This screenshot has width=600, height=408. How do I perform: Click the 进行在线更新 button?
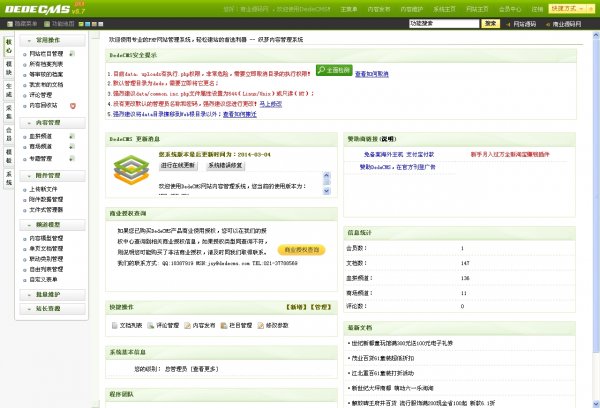(178, 166)
